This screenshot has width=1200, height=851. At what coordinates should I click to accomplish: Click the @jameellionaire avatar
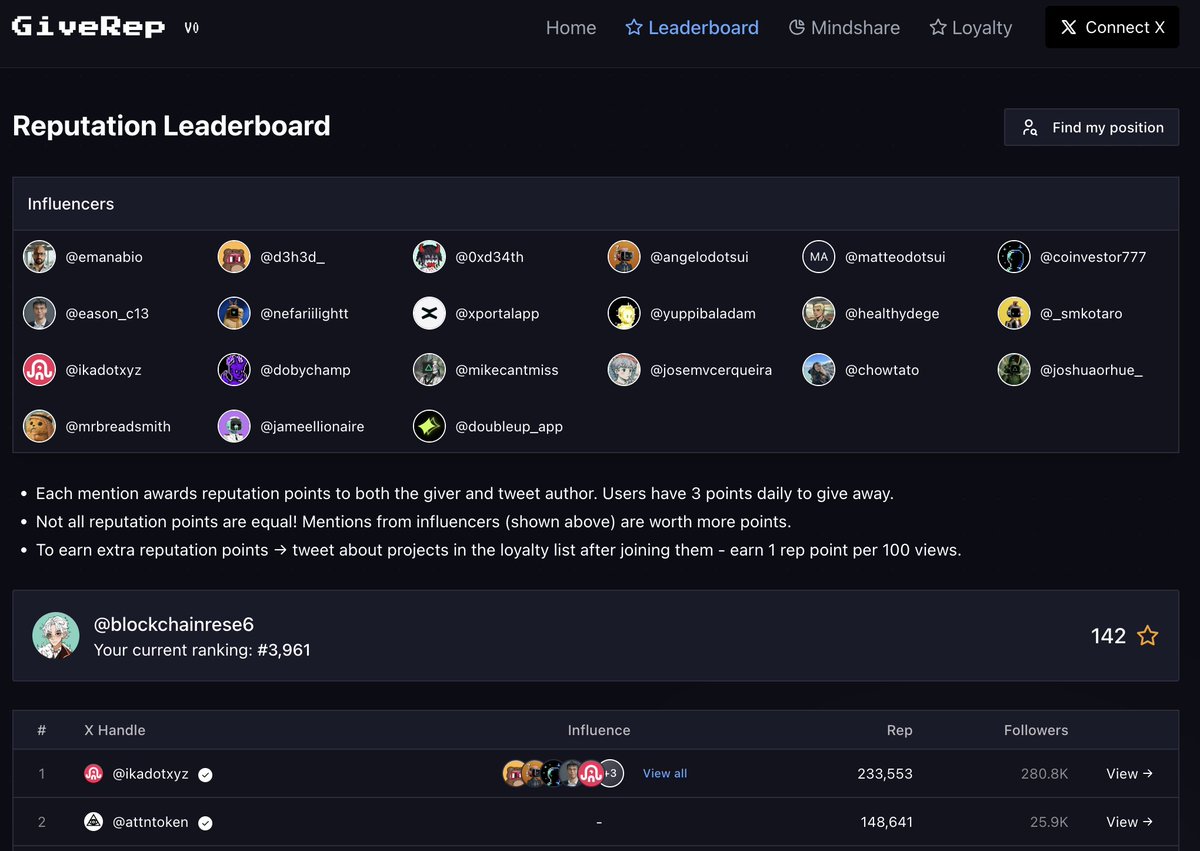(234, 426)
